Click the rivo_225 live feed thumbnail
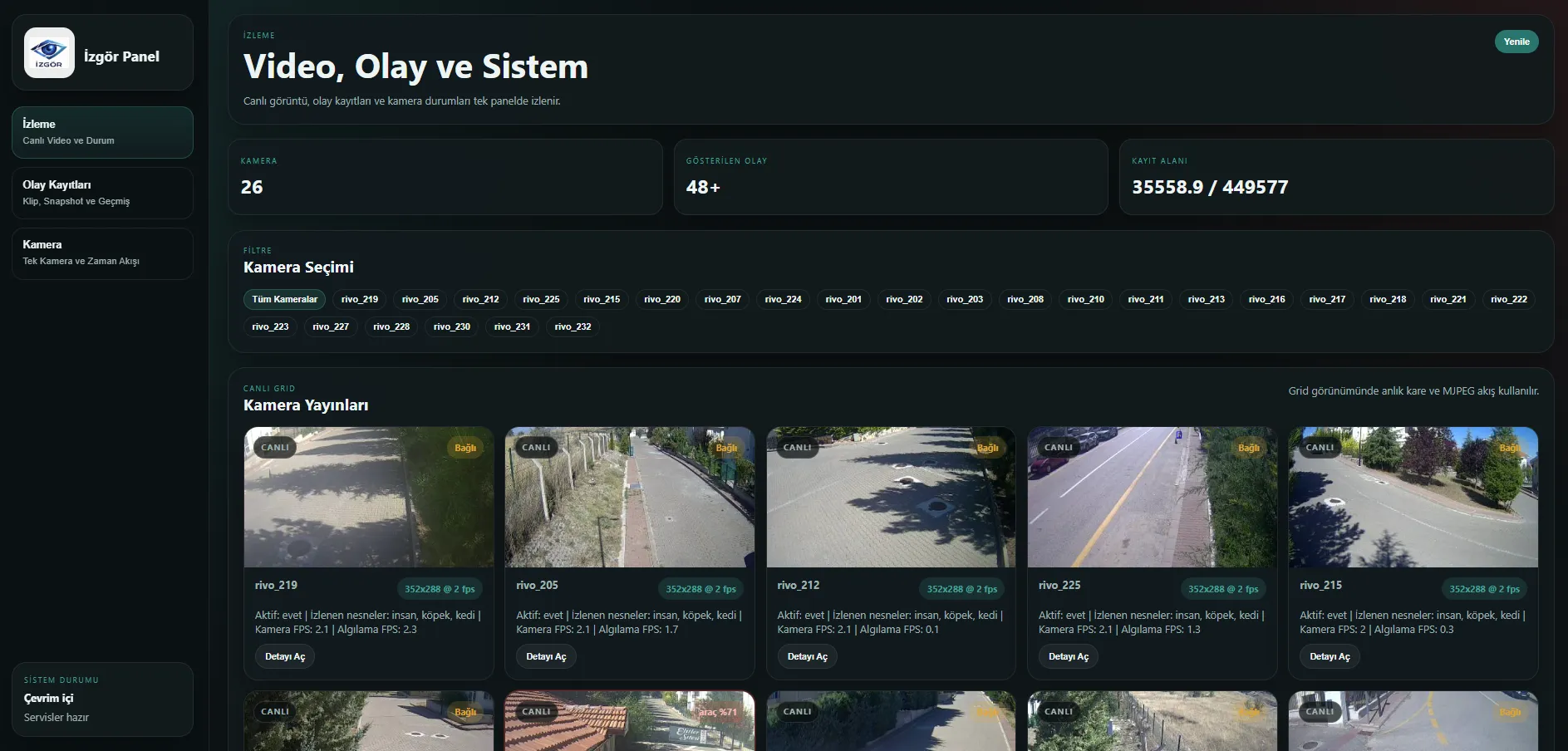This screenshot has height=751, width=1568. [1152, 497]
